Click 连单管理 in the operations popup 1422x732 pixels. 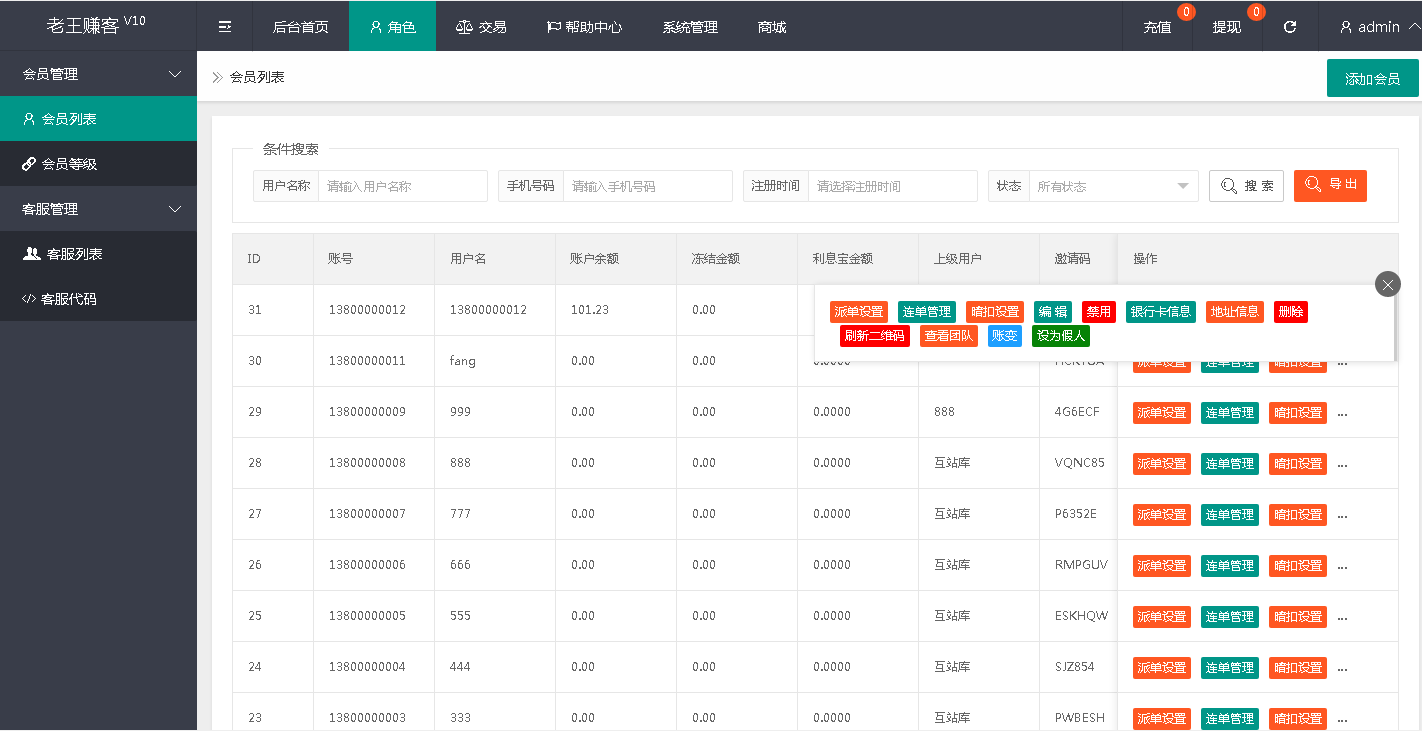(927, 312)
